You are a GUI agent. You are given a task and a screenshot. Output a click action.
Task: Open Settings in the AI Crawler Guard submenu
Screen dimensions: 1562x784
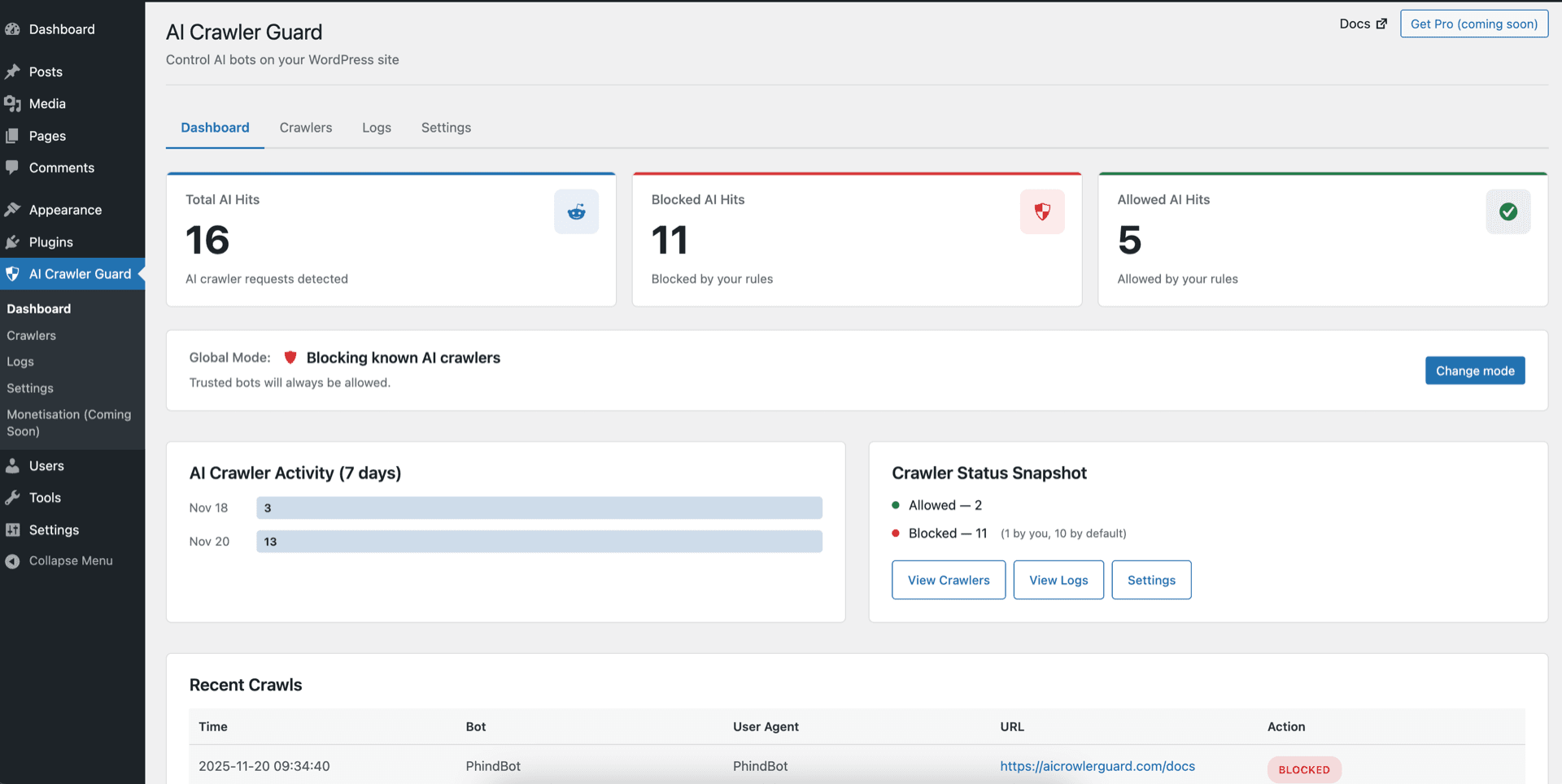point(29,388)
